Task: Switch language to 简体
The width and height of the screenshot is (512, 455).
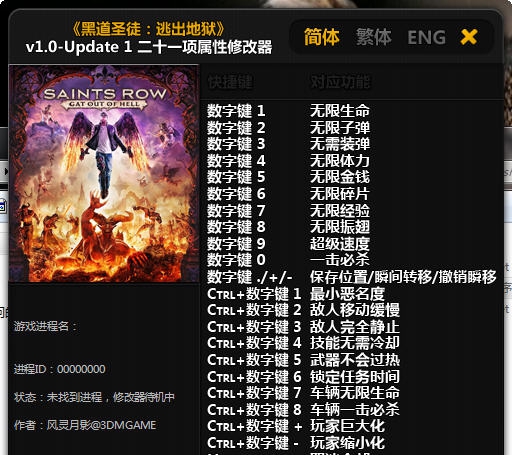Action: pos(322,37)
